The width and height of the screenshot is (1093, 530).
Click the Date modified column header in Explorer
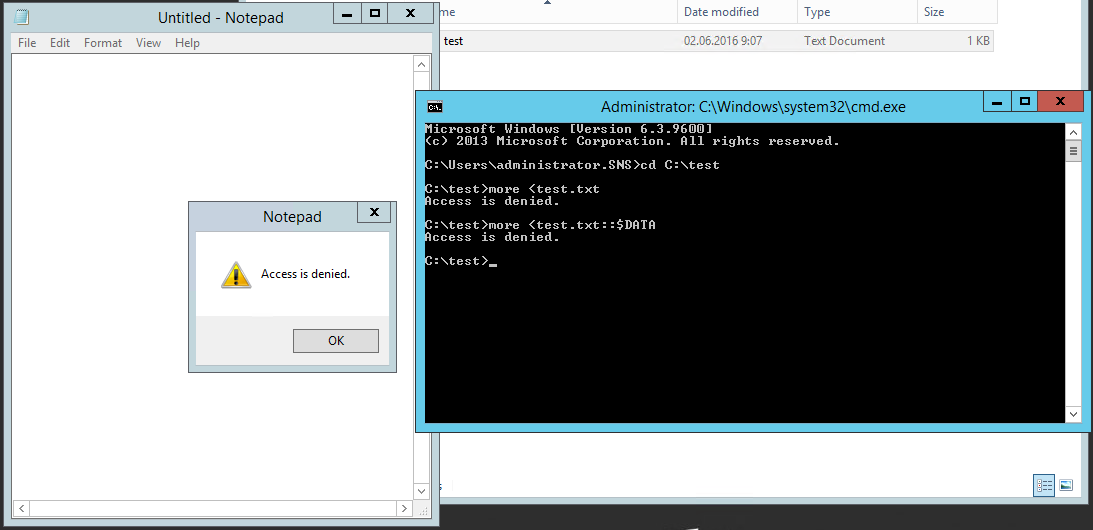737,12
